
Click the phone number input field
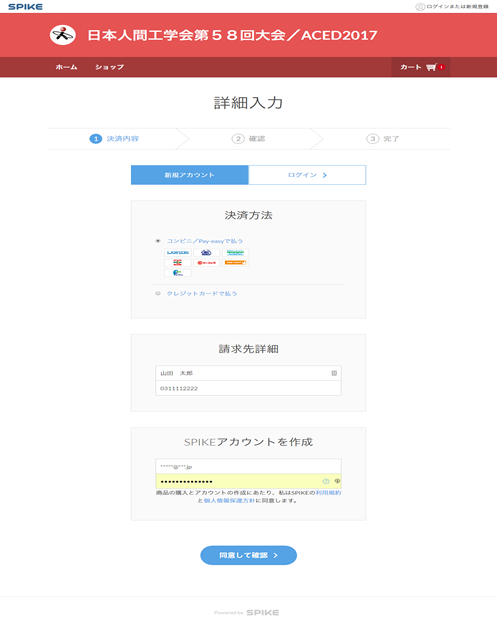[x=248, y=388]
